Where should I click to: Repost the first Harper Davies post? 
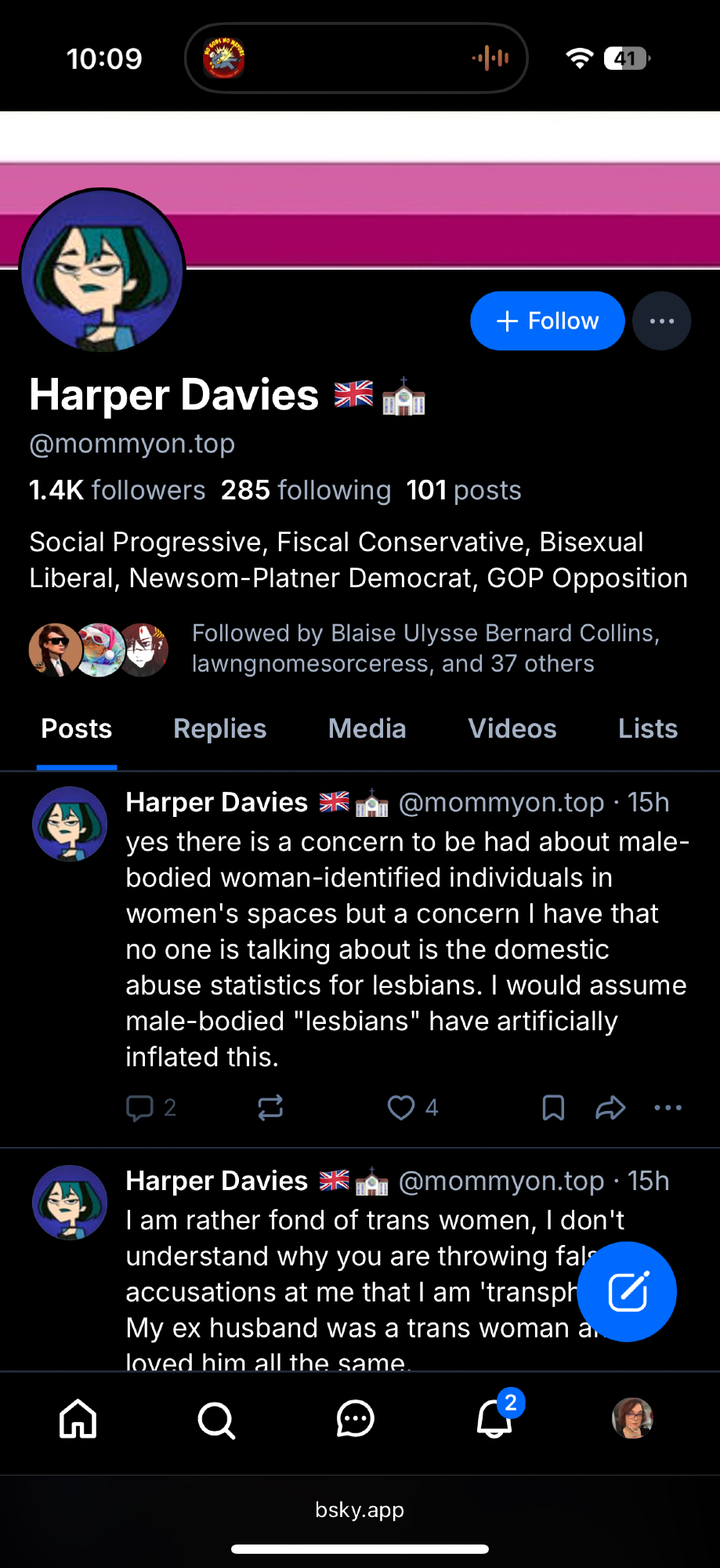pyautogui.click(x=270, y=1108)
